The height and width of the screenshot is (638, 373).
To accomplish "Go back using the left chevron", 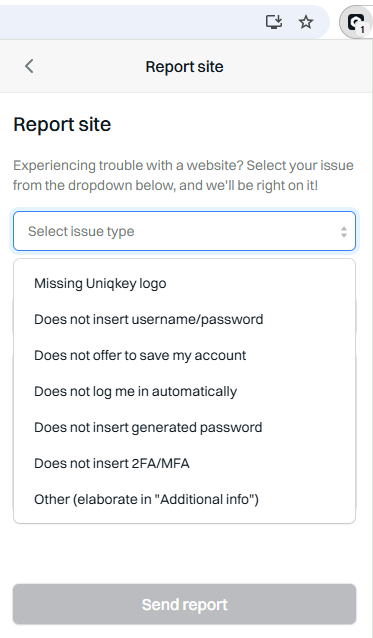I will 29,66.
